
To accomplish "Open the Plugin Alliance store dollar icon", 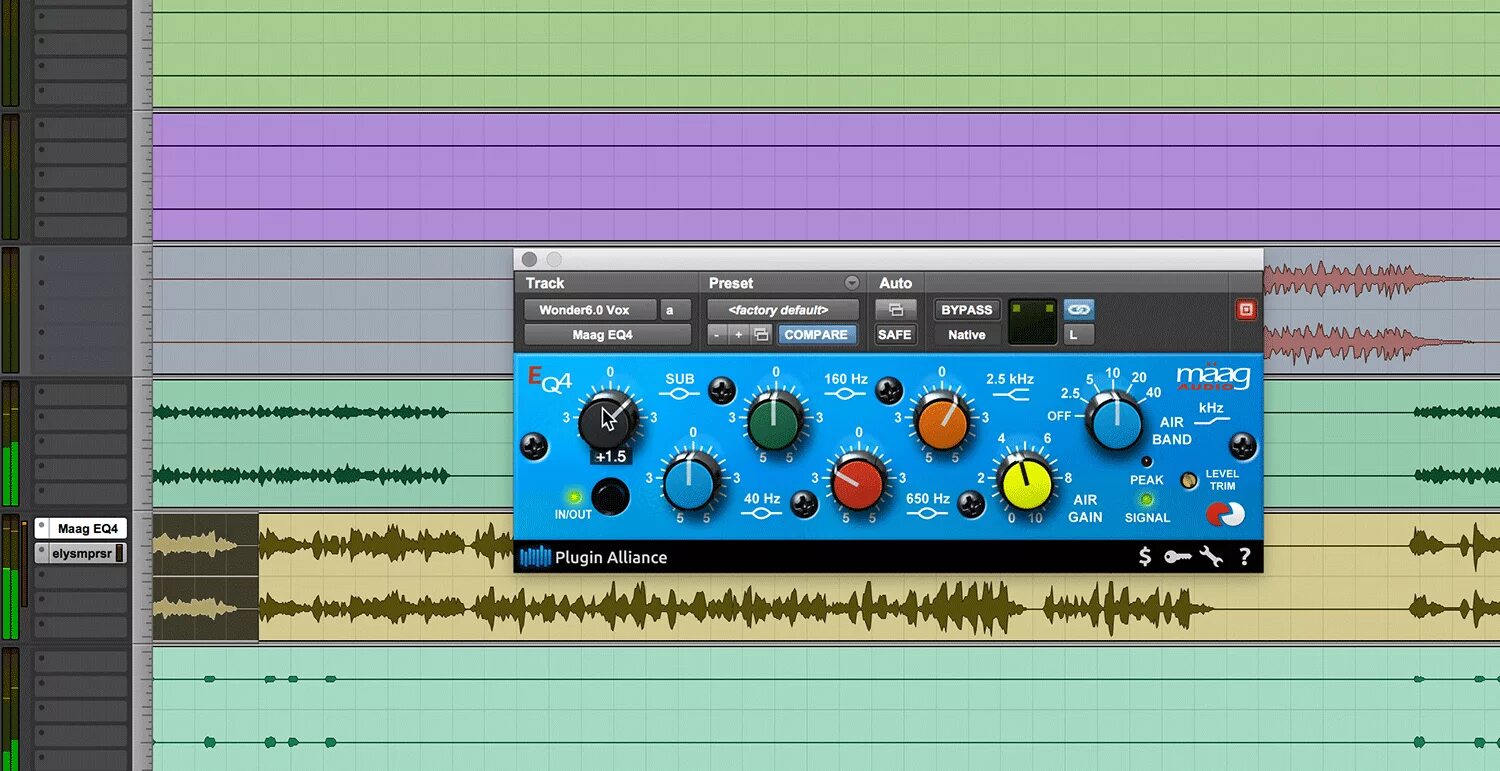I will [x=1145, y=557].
